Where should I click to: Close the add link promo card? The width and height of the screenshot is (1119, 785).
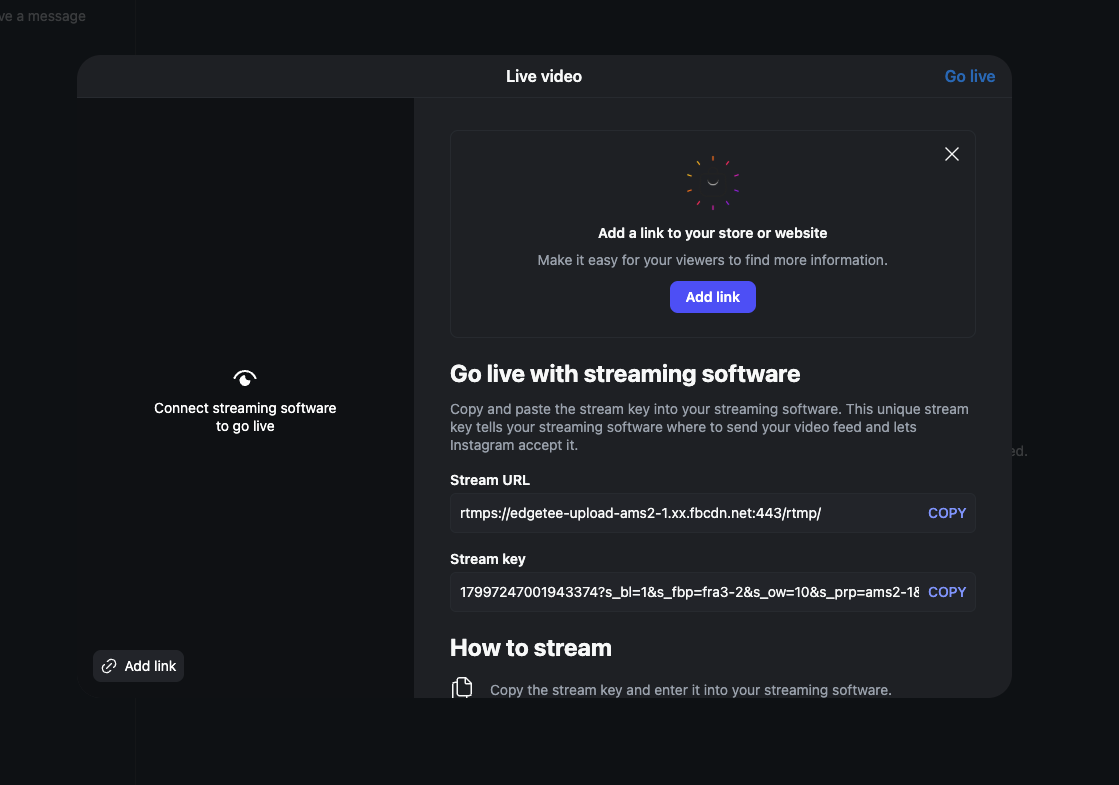(x=951, y=154)
